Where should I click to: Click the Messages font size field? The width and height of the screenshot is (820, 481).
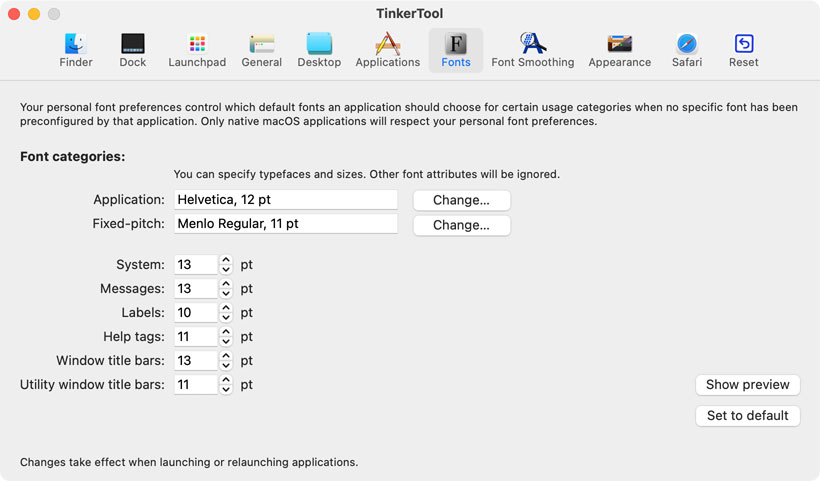coord(196,289)
